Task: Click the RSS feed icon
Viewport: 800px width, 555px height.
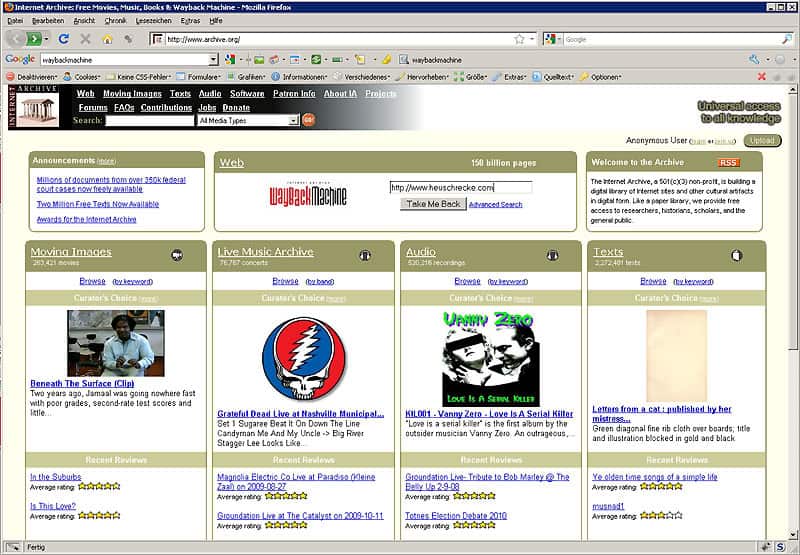Action: 728,162
